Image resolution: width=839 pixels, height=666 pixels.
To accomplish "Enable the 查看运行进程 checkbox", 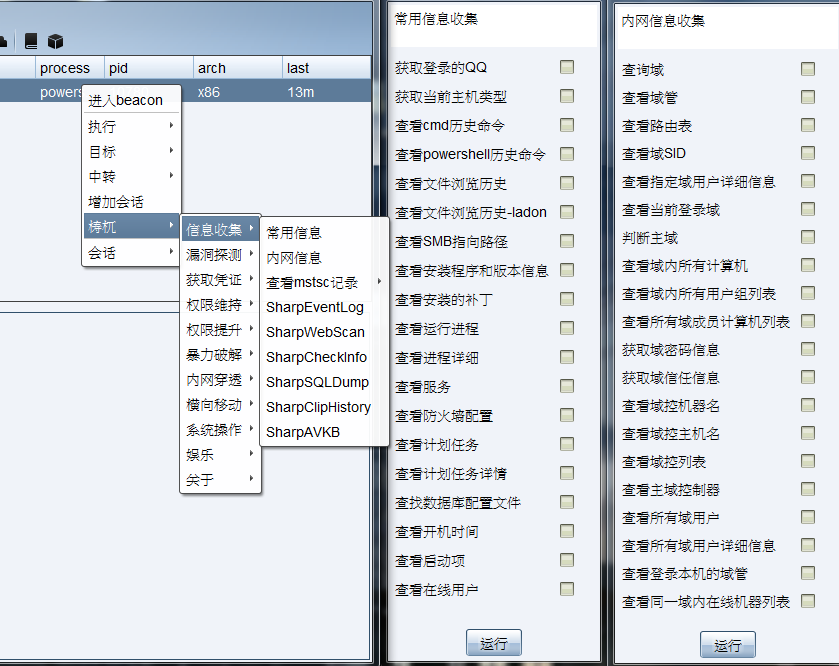I will click(567, 328).
